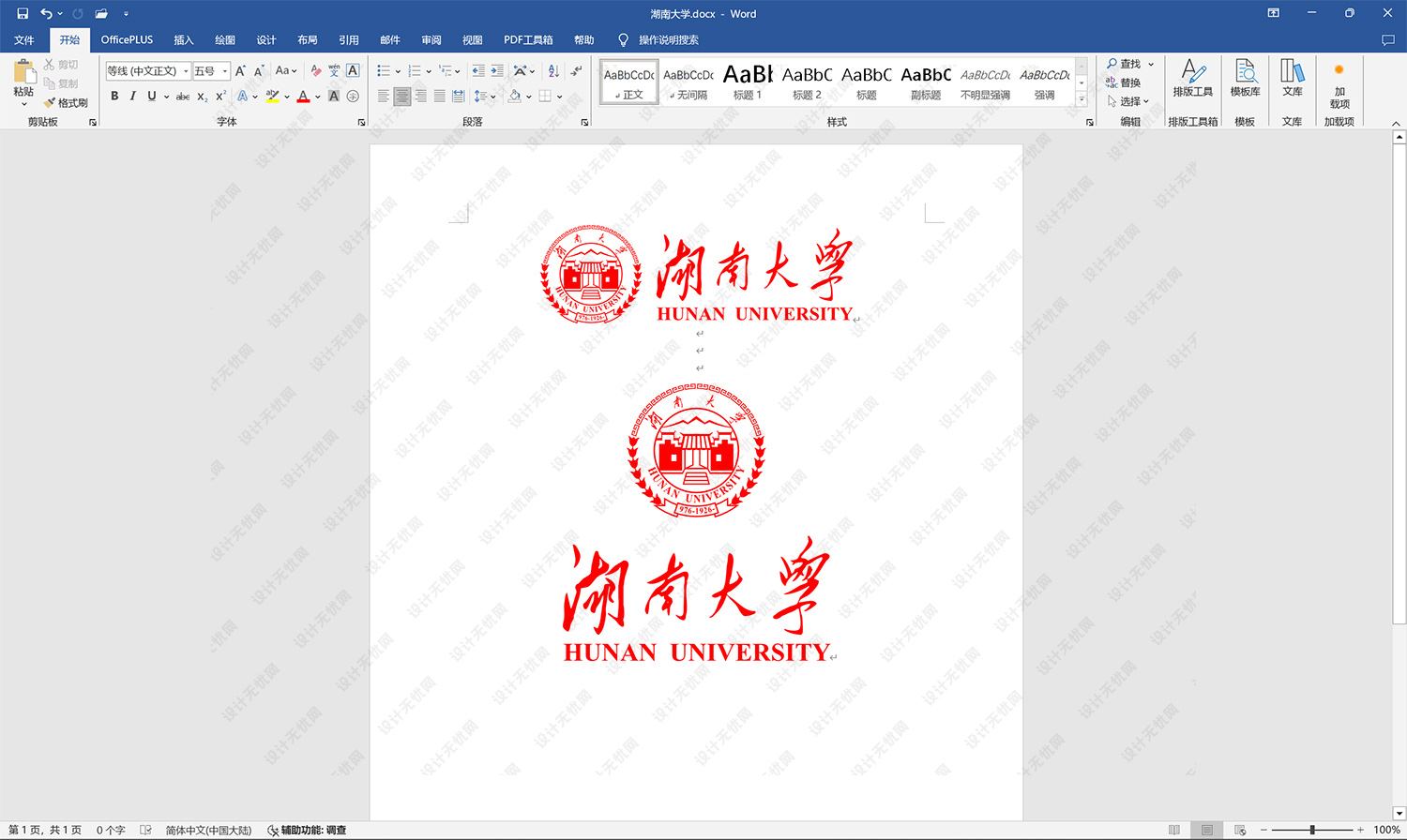Click the accessibility check status (辅助功能: 调查)
Viewport: 1407px width, 840px height.
pos(308,831)
